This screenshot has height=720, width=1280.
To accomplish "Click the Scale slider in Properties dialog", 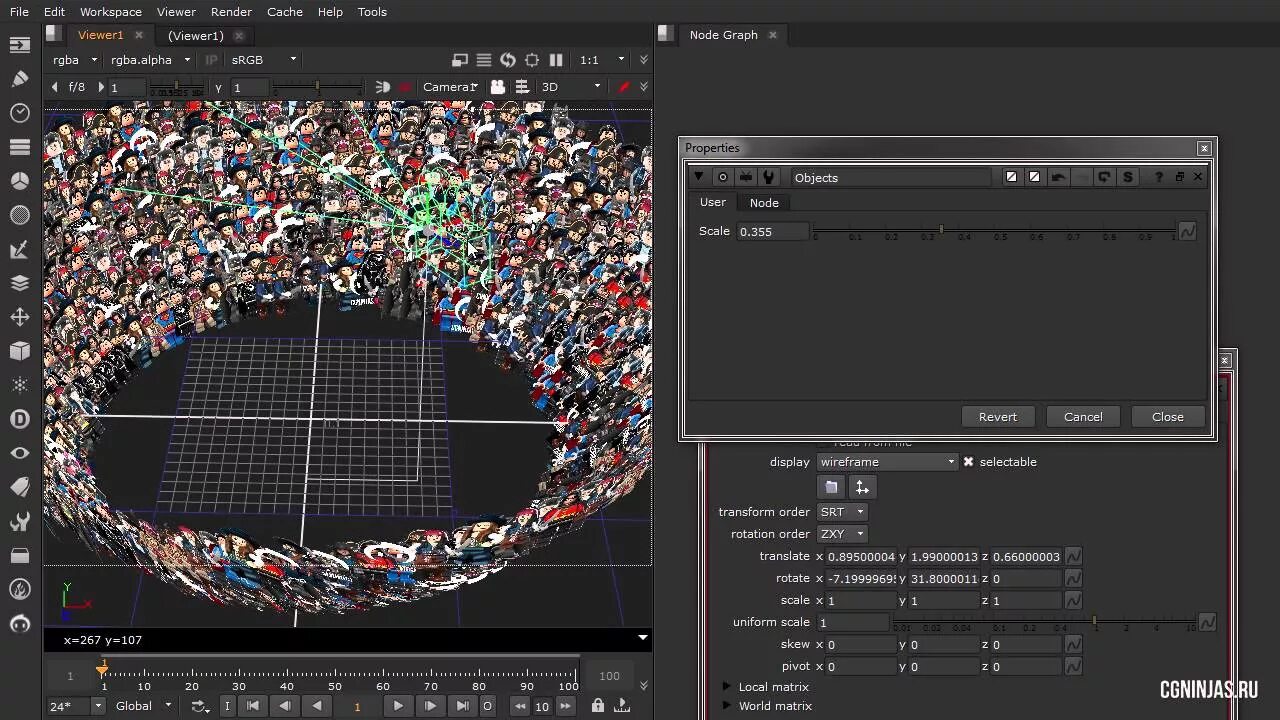I will [994, 231].
